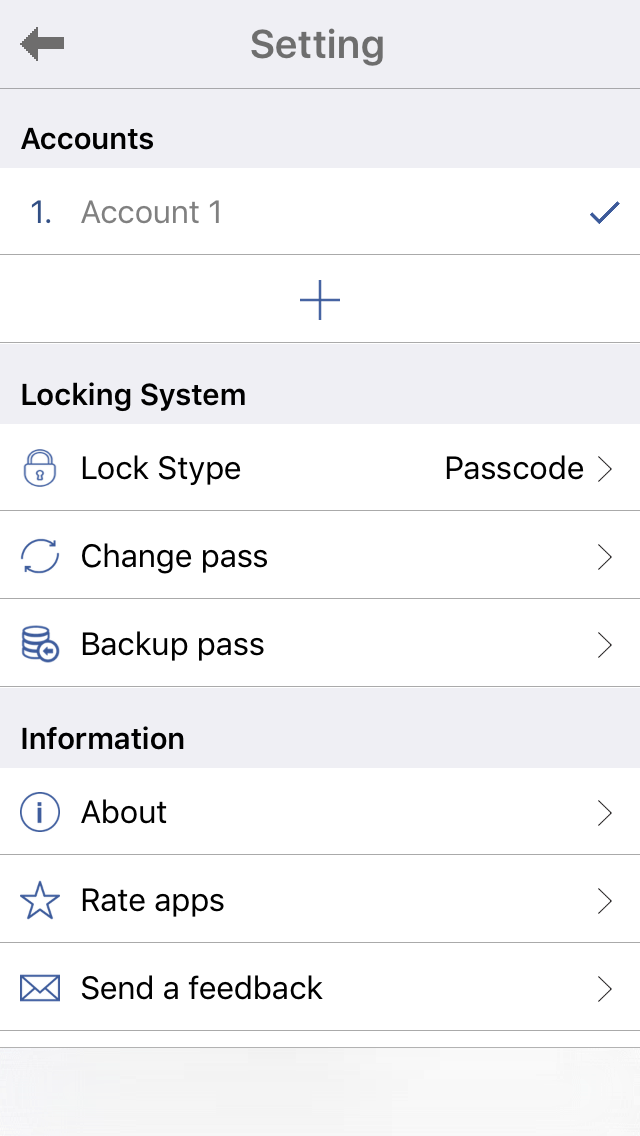Tap the back arrow icon
The width and height of the screenshot is (640, 1136).
point(42,44)
